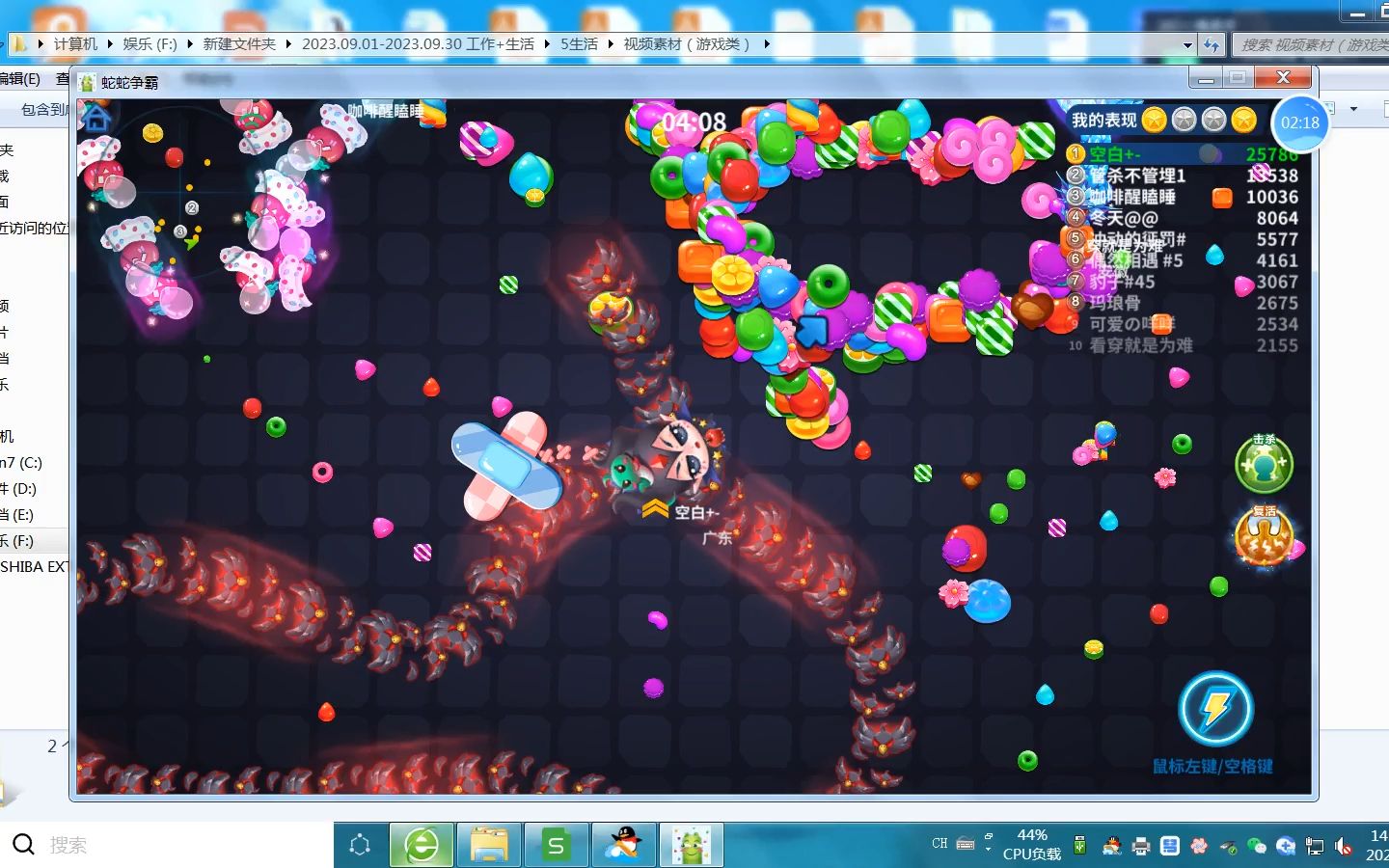Image resolution: width=1389 pixels, height=868 pixels.
Task: Open the 包含到库中 toolbar menu
Action: tap(43, 110)
